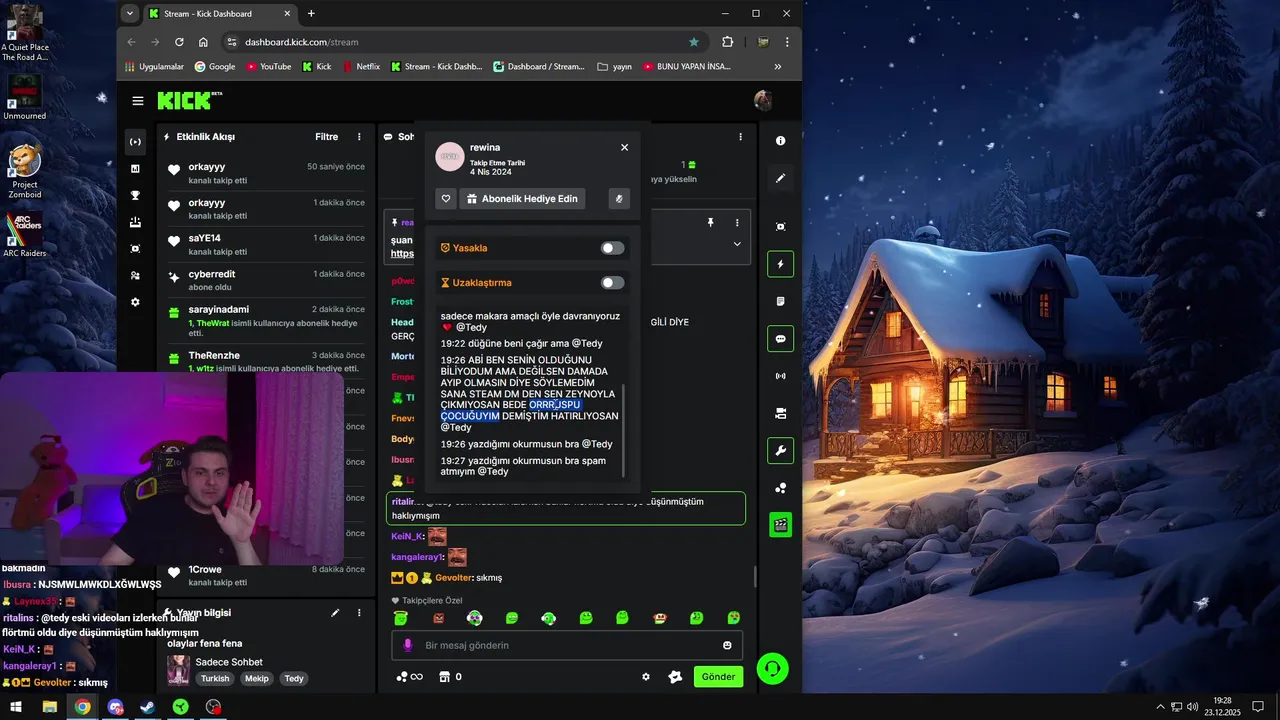Viewport: 1280px width, 720px height.
Task: Open the emoji picker in message box
Action: [x=727, y=645]
